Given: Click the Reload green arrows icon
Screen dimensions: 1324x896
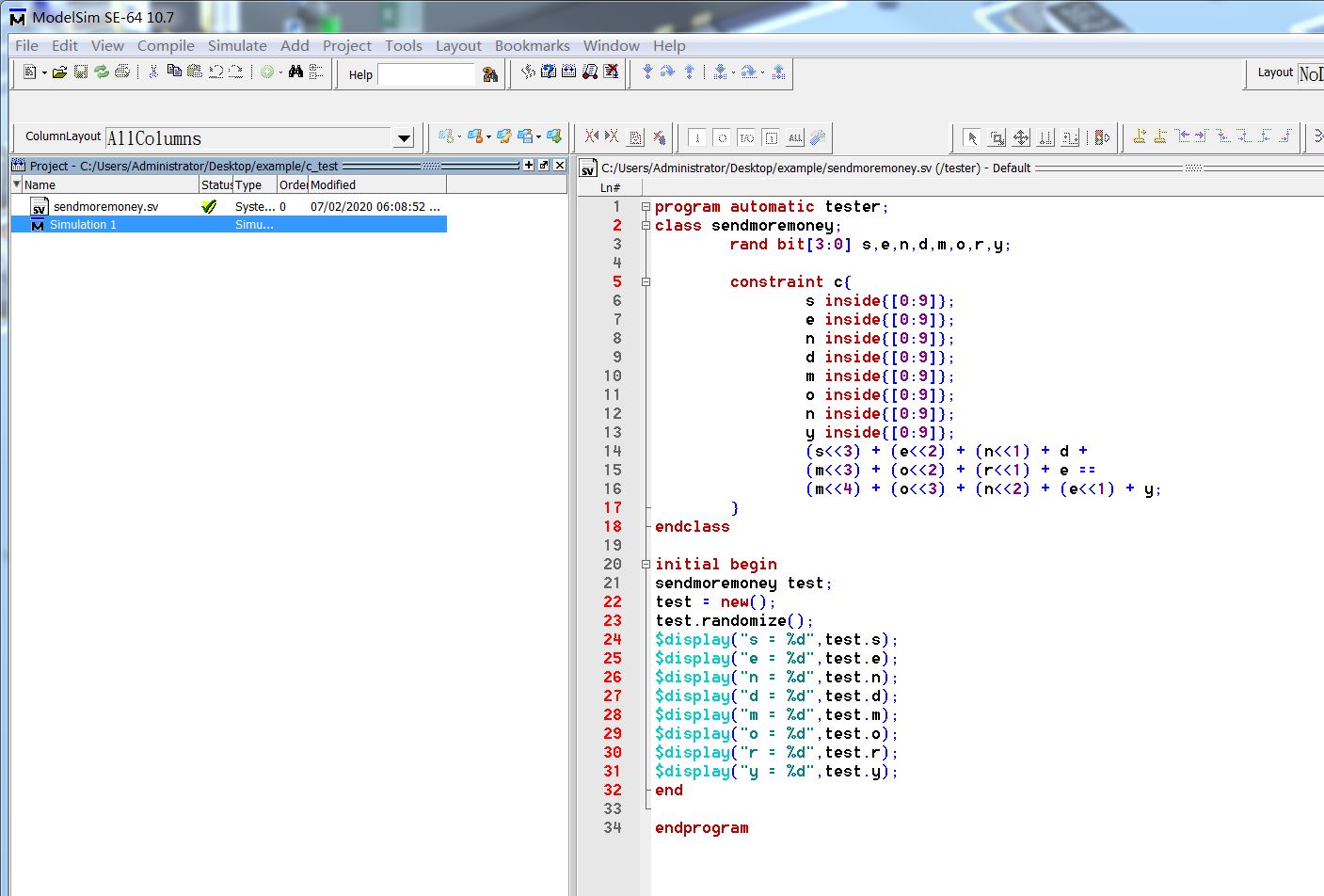Looking at the screenshot, I should click(102, 72).
